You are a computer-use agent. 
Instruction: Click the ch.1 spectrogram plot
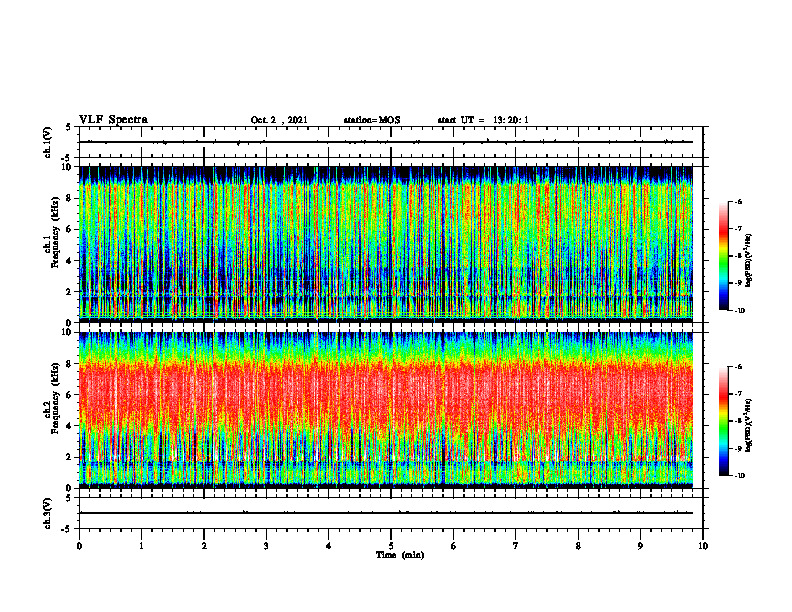[386, 244]
